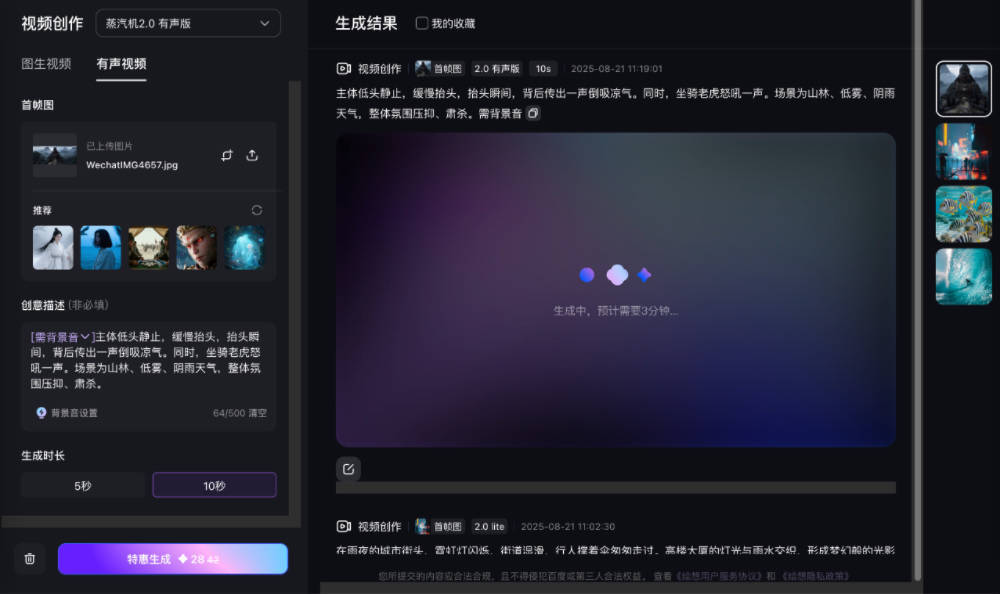Click the edit icon below the generating video
The image size is (1000, 594).
pyautogui.click(x=348, y=468)
